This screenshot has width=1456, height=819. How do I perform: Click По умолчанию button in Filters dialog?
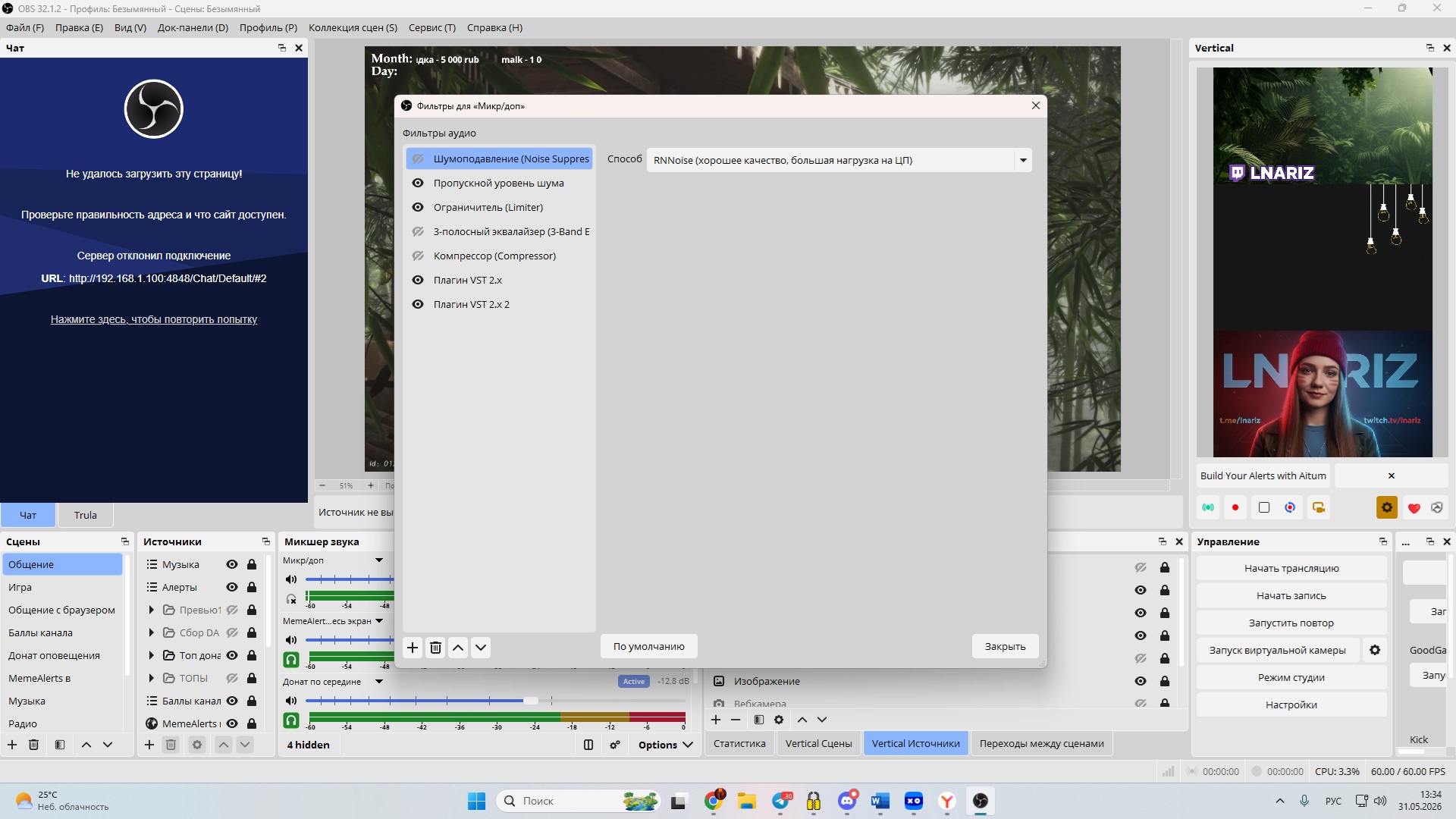[x=649, y=646]
